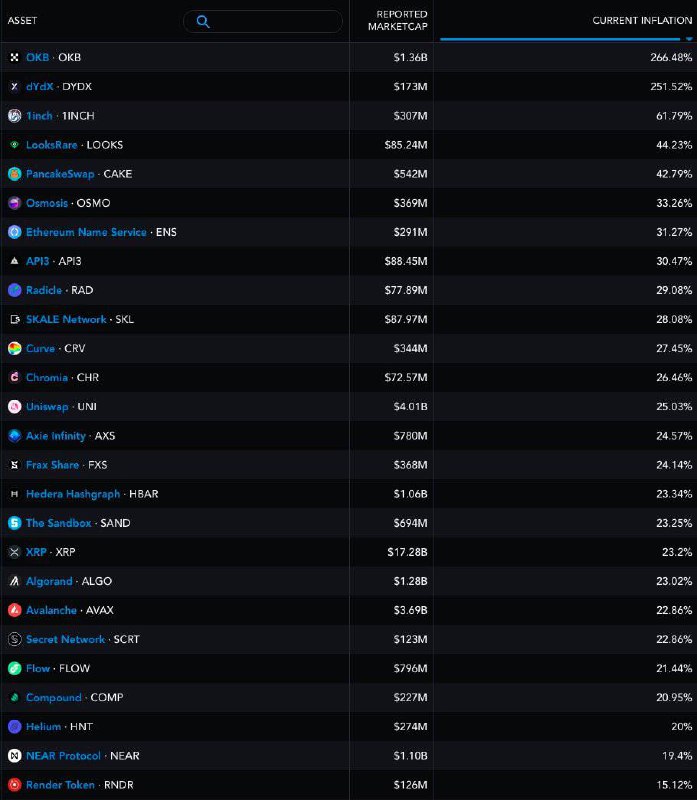Click the OKB token logo icon
Image resolution: width=697 pixels, height=800 pixels.
coord(14,57)
